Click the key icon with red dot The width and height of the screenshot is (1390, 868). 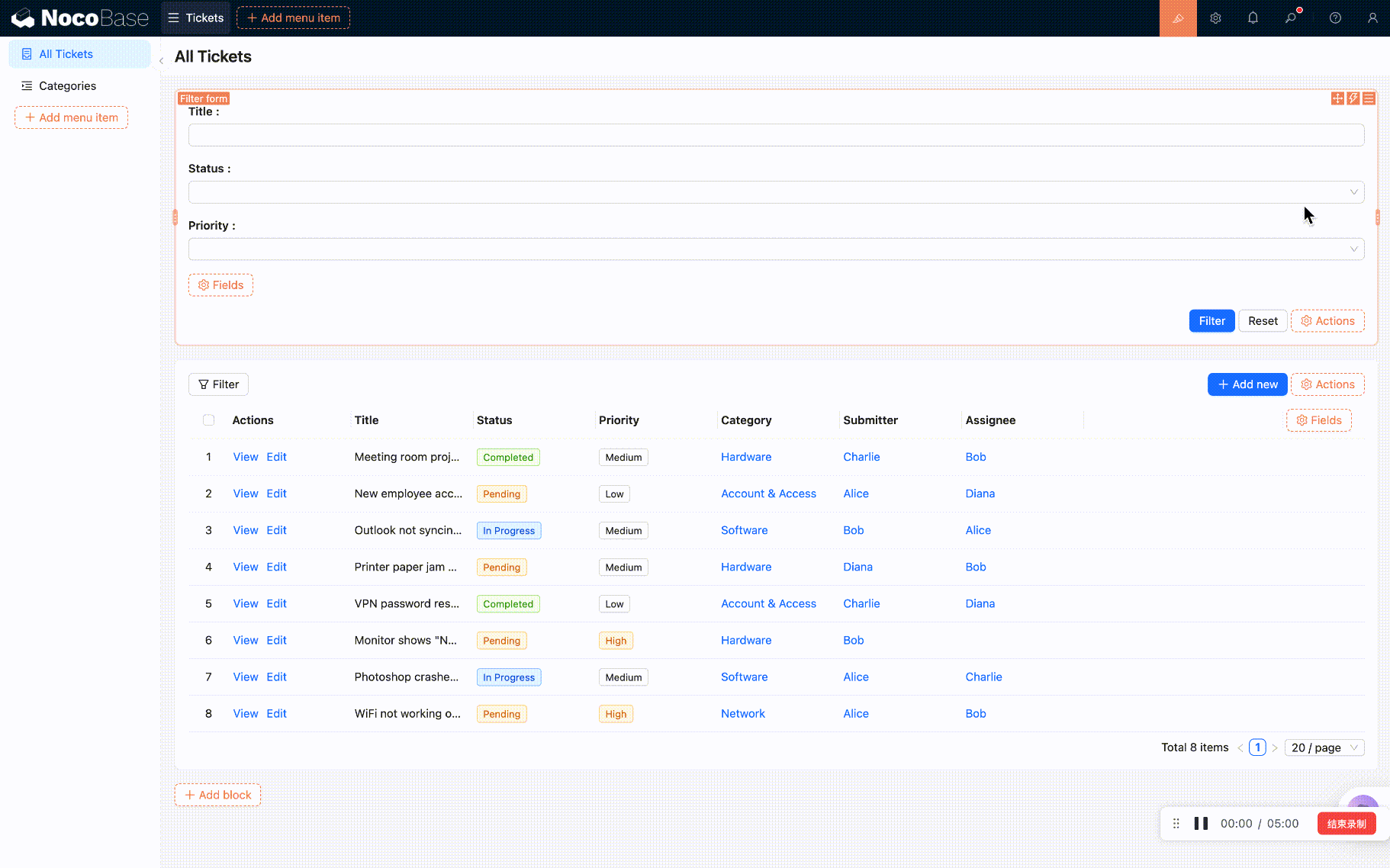tap(1291, 18)
